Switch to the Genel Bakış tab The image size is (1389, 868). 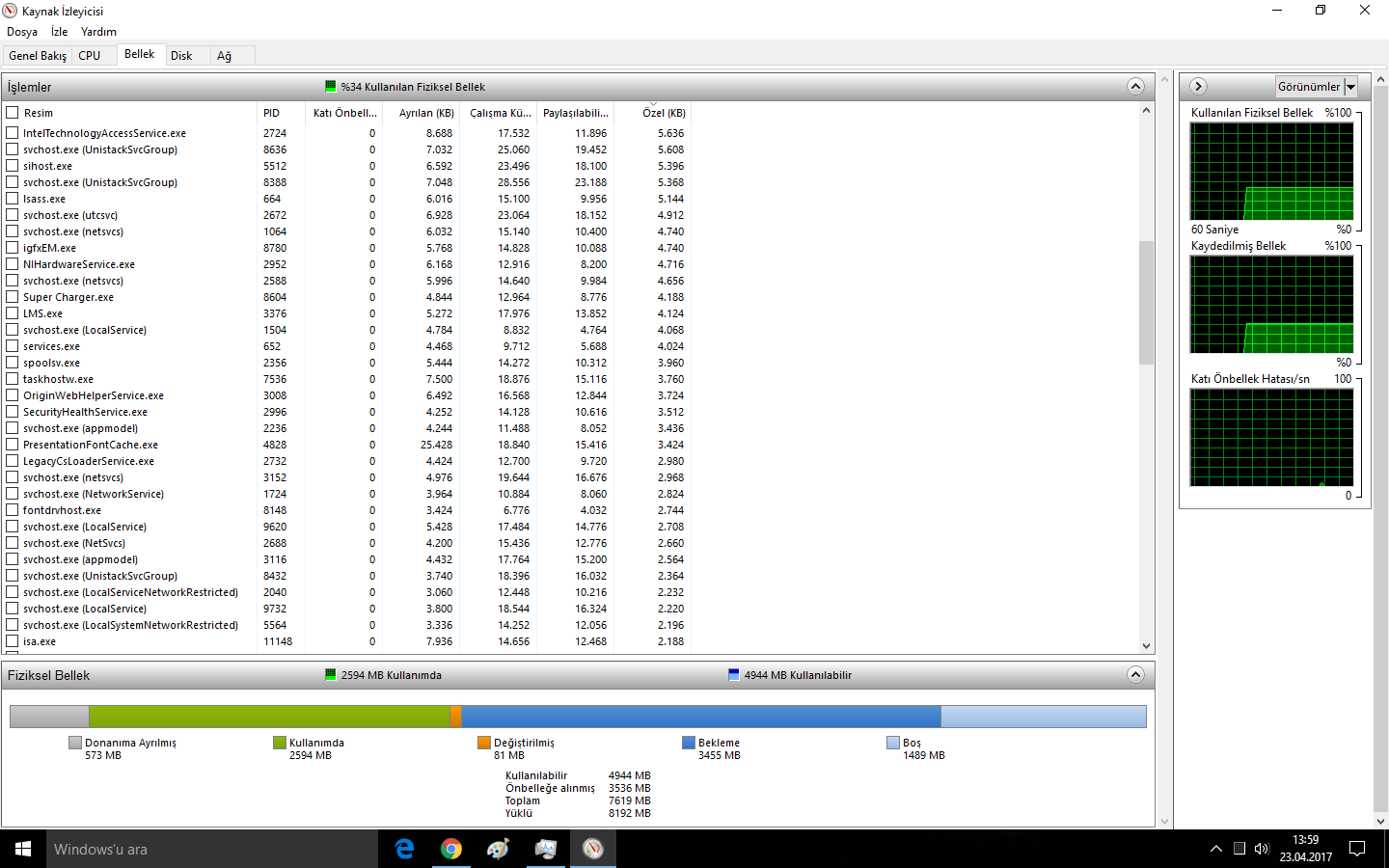coord(38,56)
